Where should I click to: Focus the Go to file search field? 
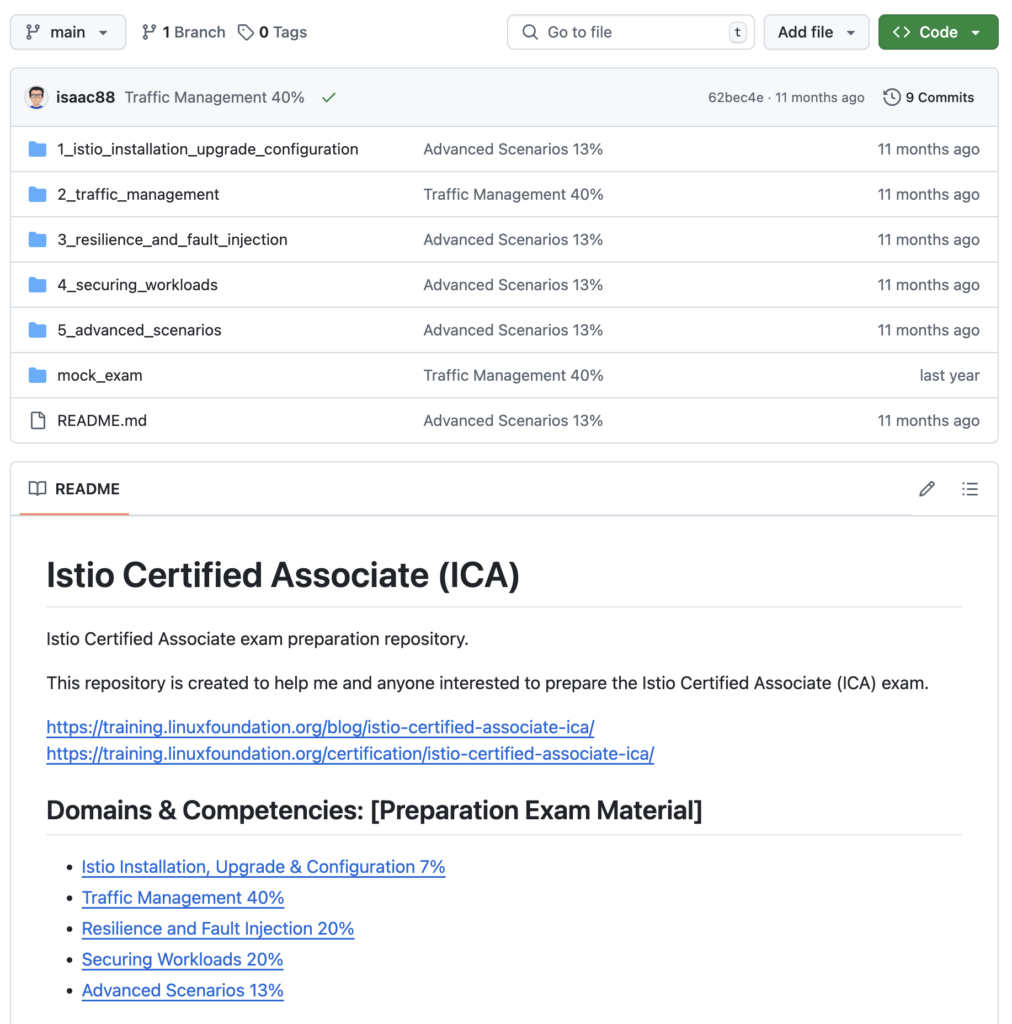[631, 32]
